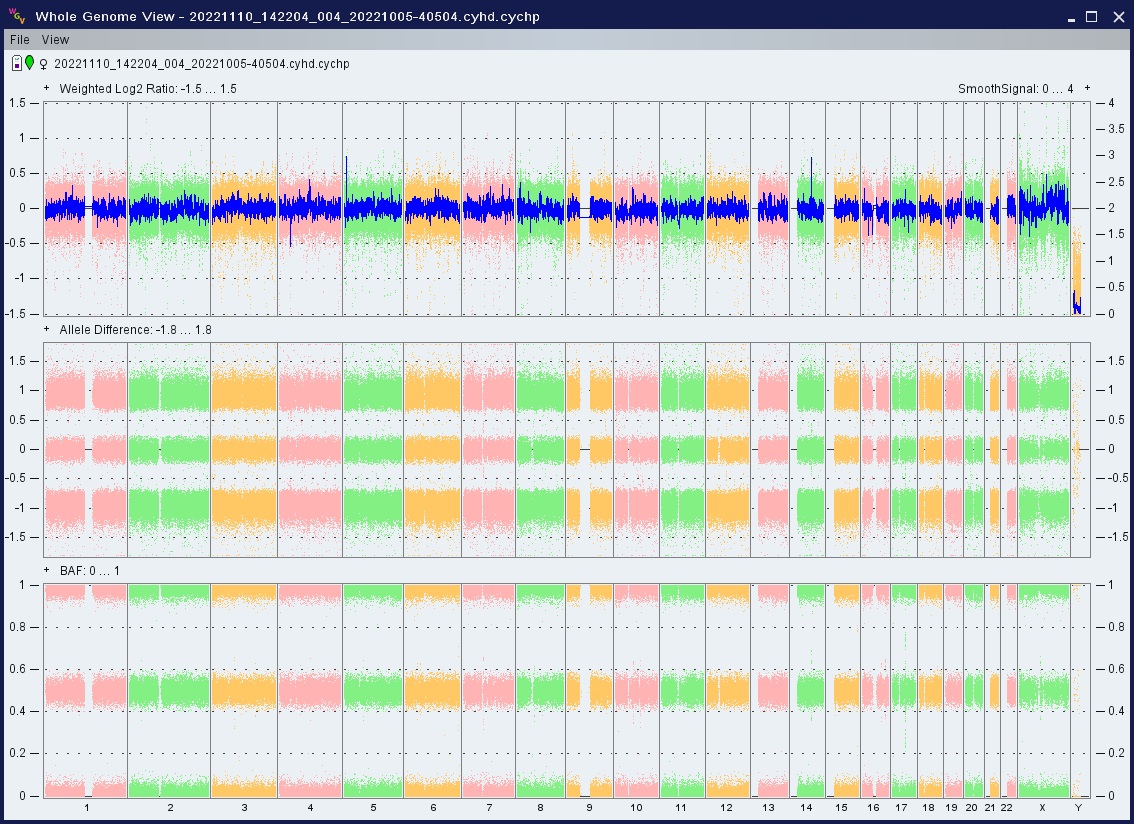Open the File menu
Viewport: 1134px width, 824px height.
coord(20,40)
